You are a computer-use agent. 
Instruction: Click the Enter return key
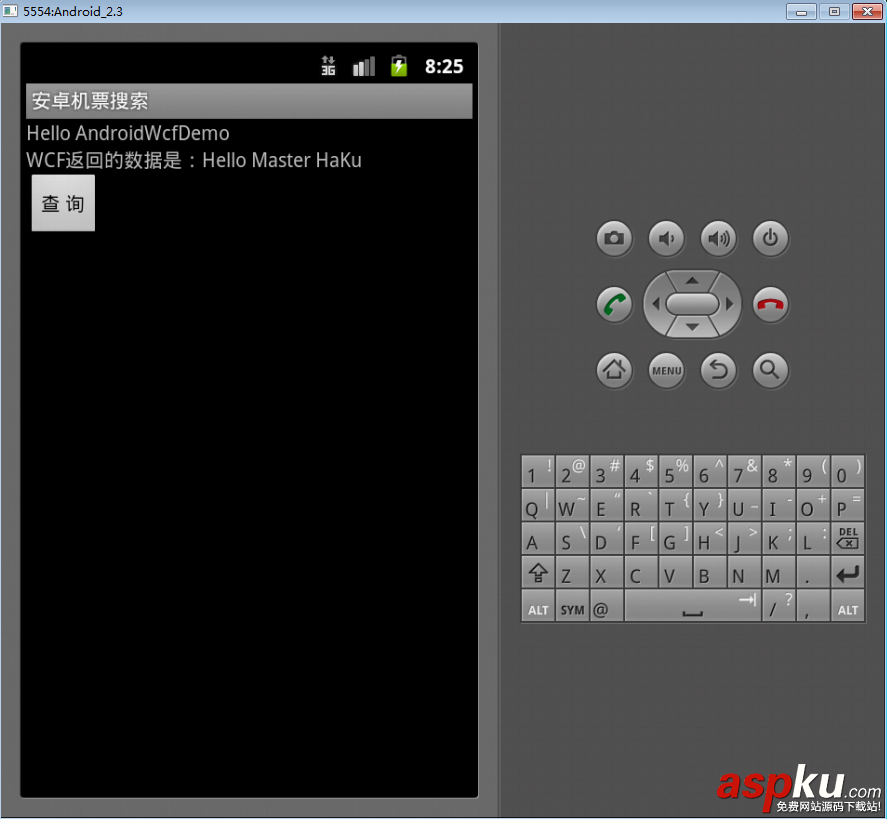(847, 572)
